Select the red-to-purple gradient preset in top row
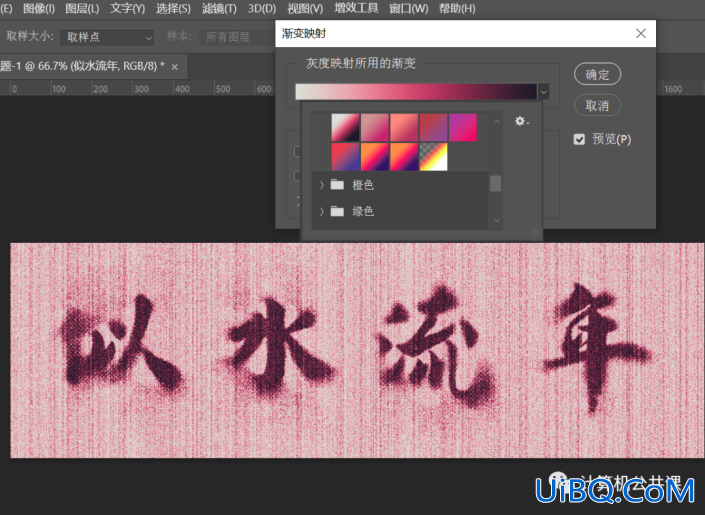The height and width of the screenshot is (515, 705). (x=433, y=127)
